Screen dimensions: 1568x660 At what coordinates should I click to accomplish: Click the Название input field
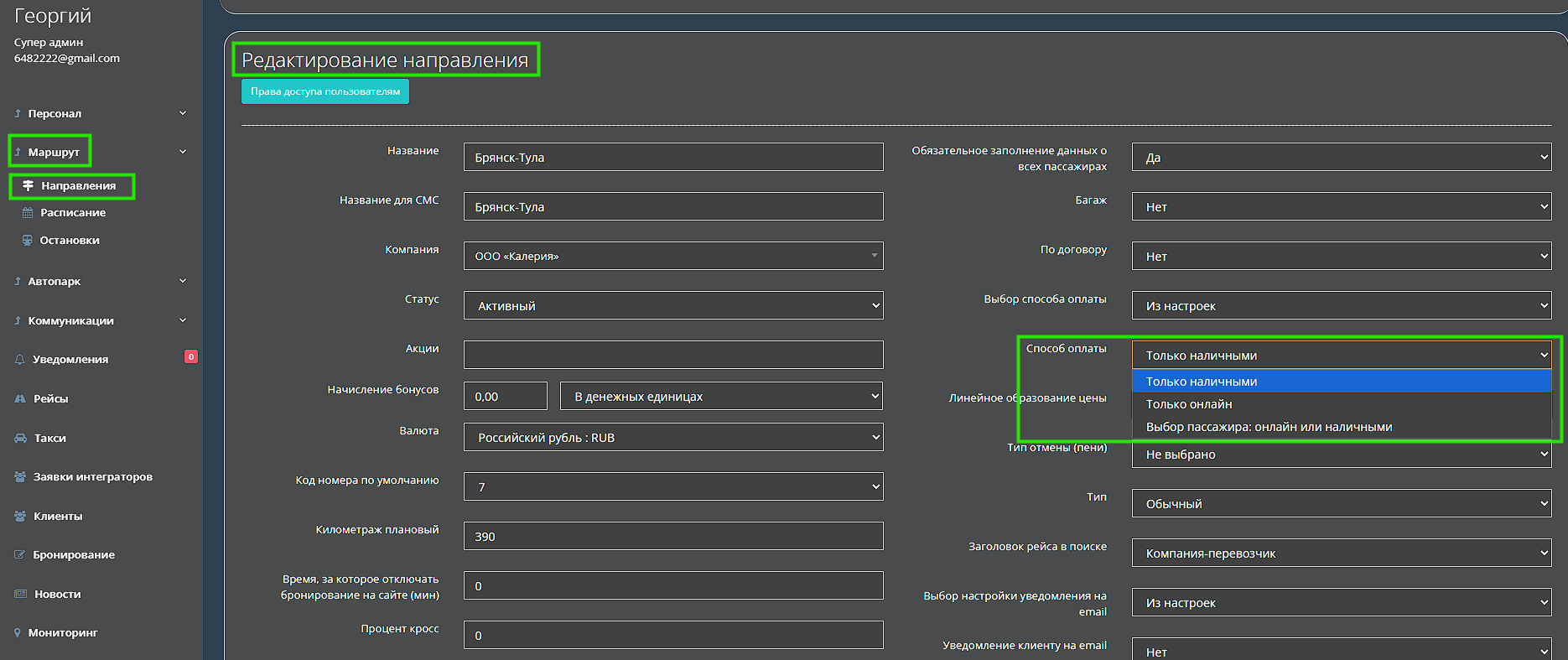(672, 158)
